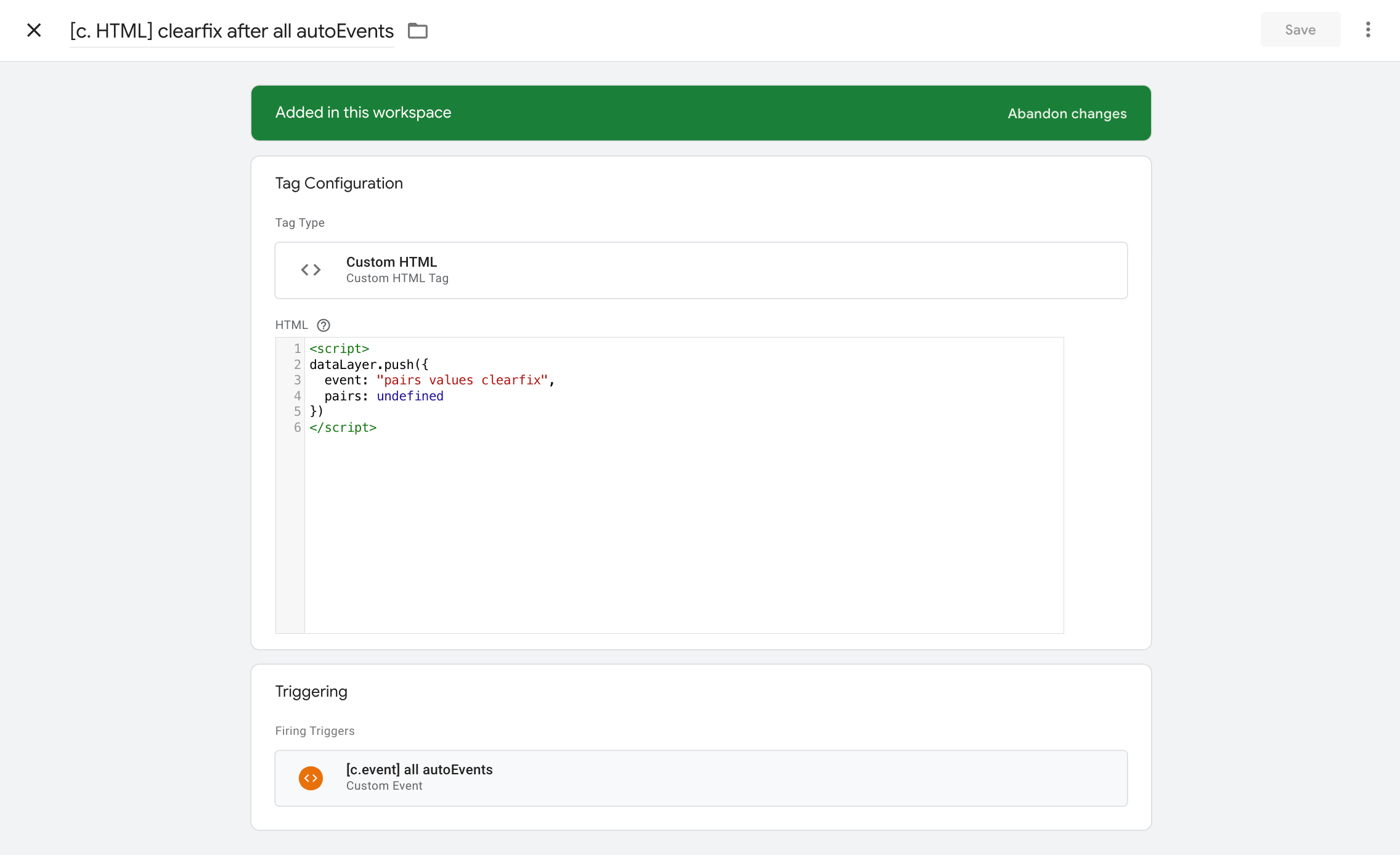Open the three-dot more actions menu
The image size is (1400, 855).
tap(1368, 30)
